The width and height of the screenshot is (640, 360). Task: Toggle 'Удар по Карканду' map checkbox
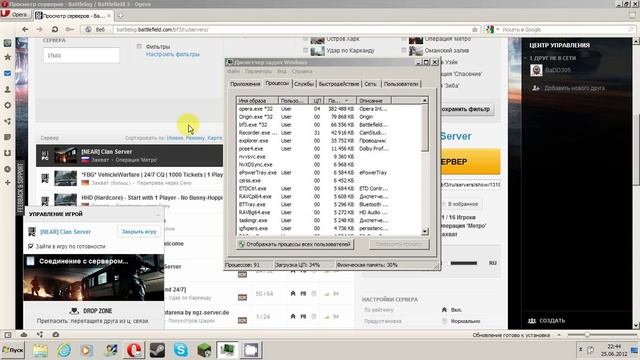(x=305, y=50)
